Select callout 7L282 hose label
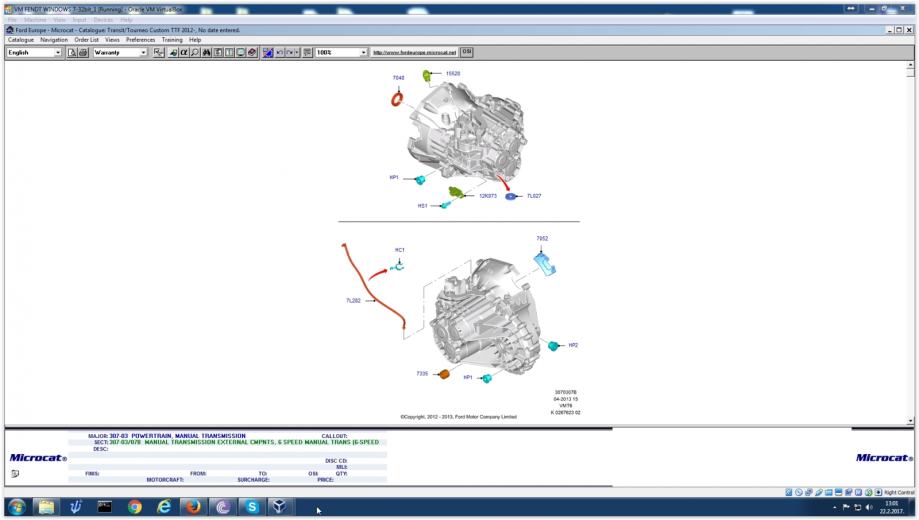The height and width of the screenshot is (520, 919). [353, 301]
